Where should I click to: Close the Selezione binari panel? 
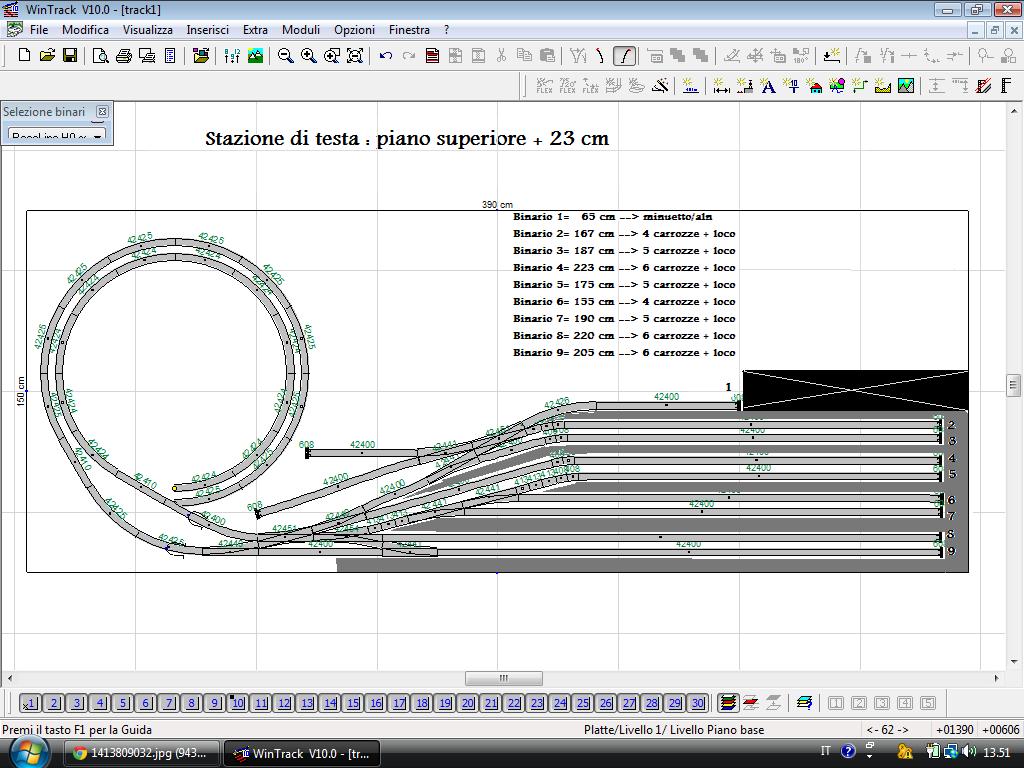click(x=102, y=112)
